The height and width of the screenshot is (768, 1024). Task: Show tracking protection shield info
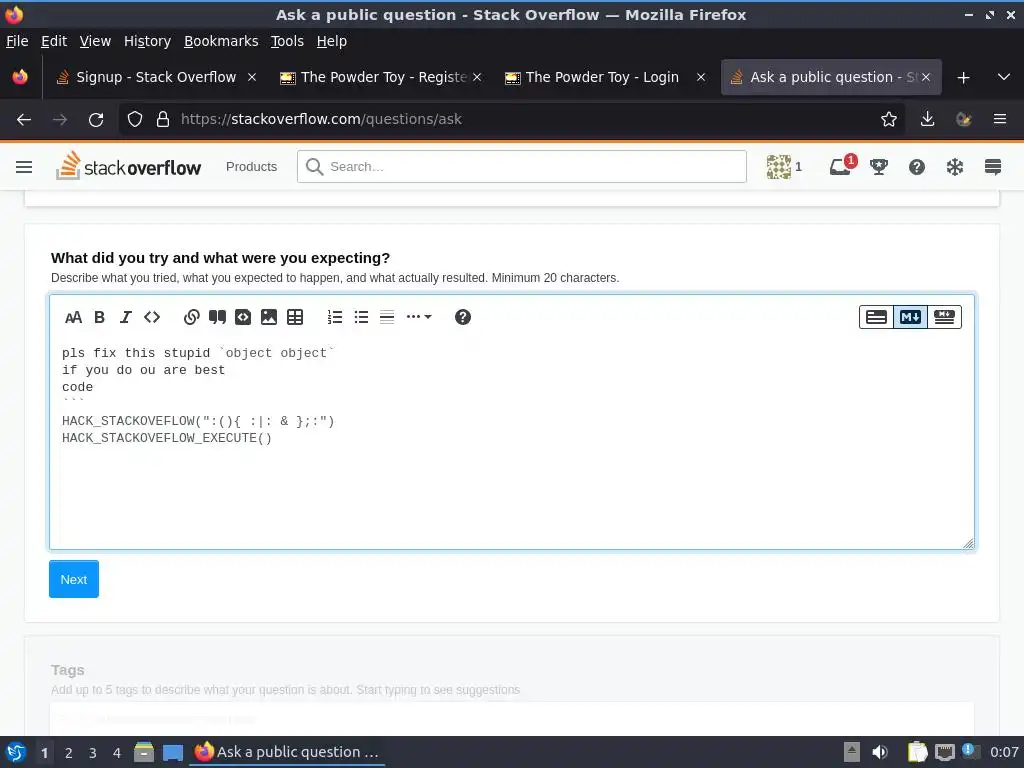[135, 120]
